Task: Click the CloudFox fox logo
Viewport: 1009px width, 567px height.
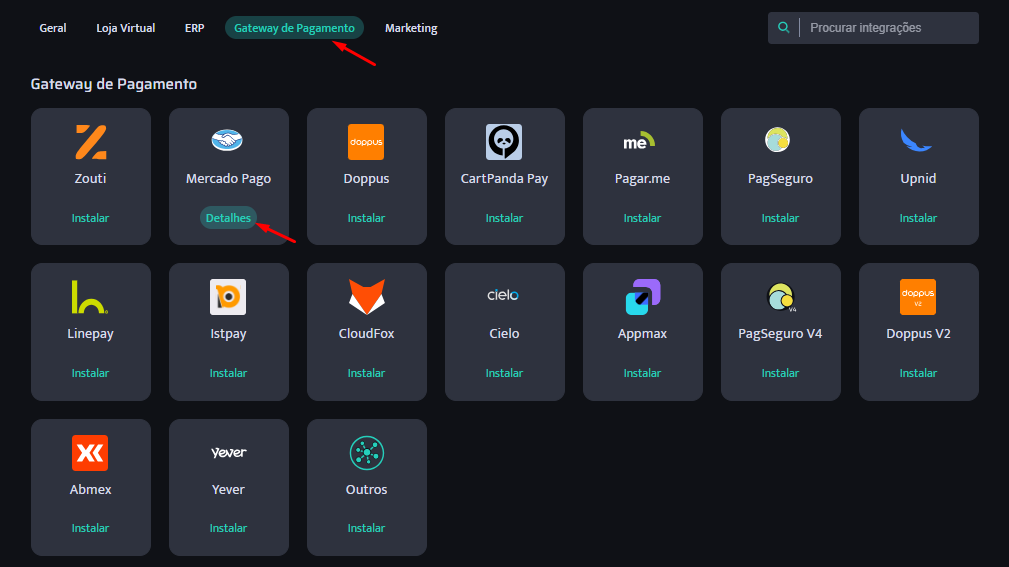Action: (x=367, y=297)
